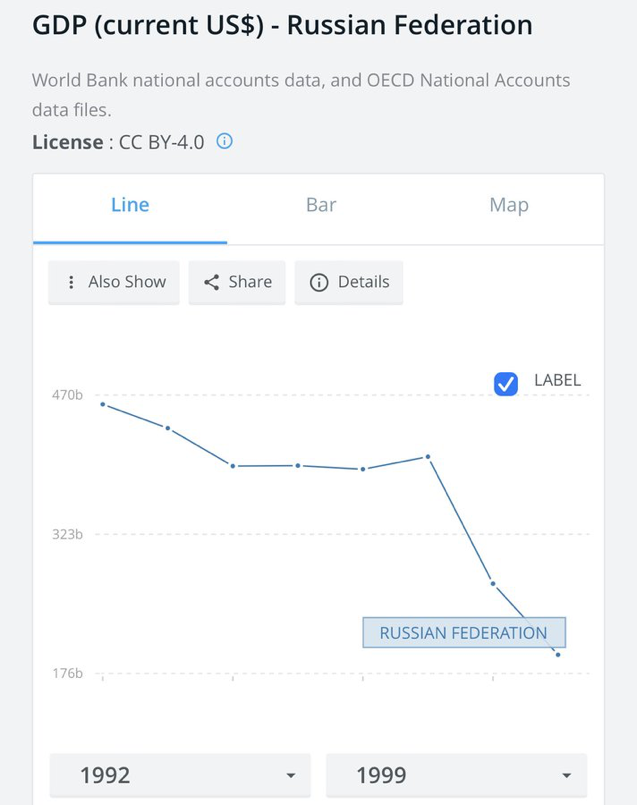The image size is (637, 805).
Task: Click the license info icon
Action: coord(224,141)
